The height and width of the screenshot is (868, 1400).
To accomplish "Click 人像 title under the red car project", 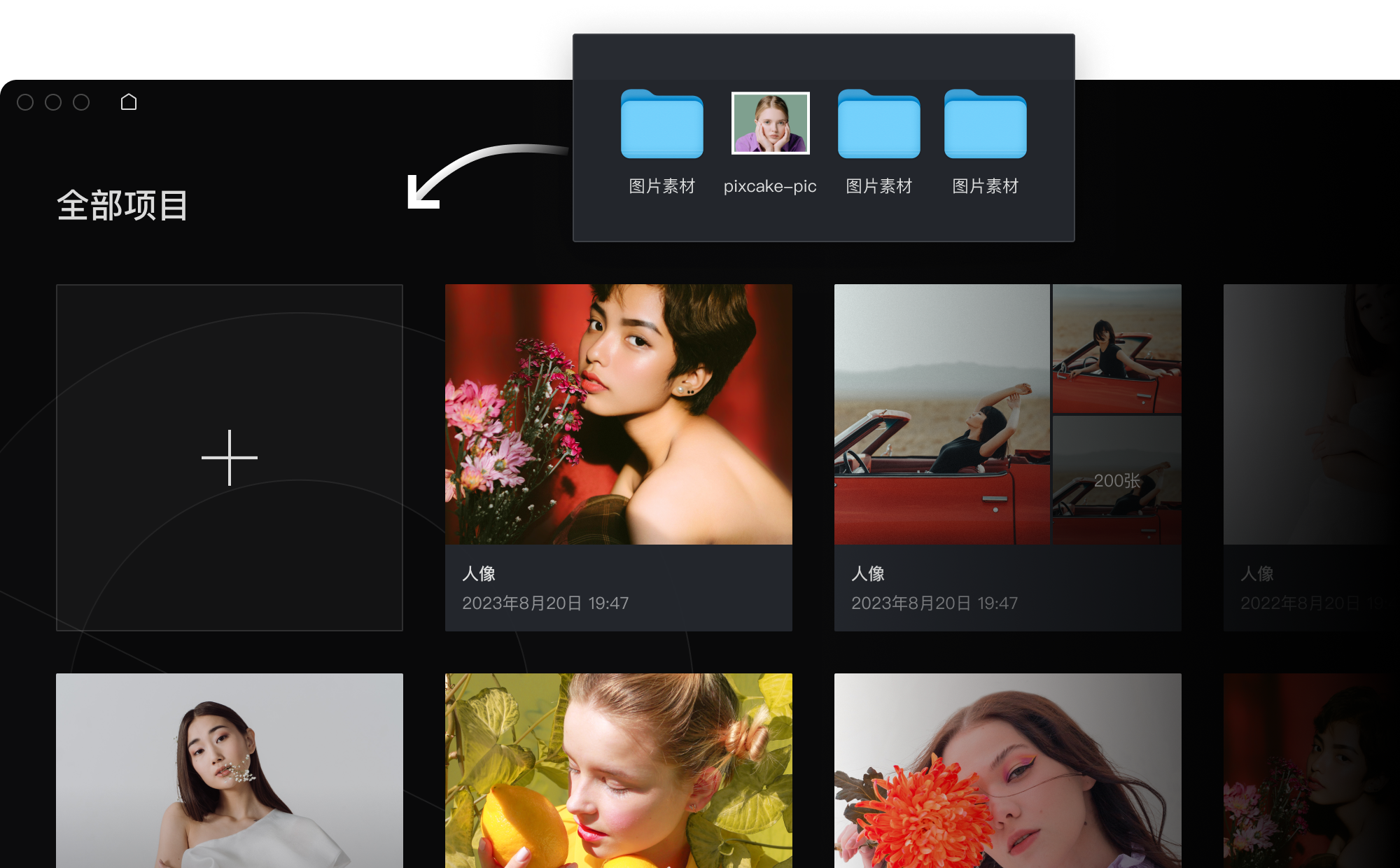I will 868,574.
